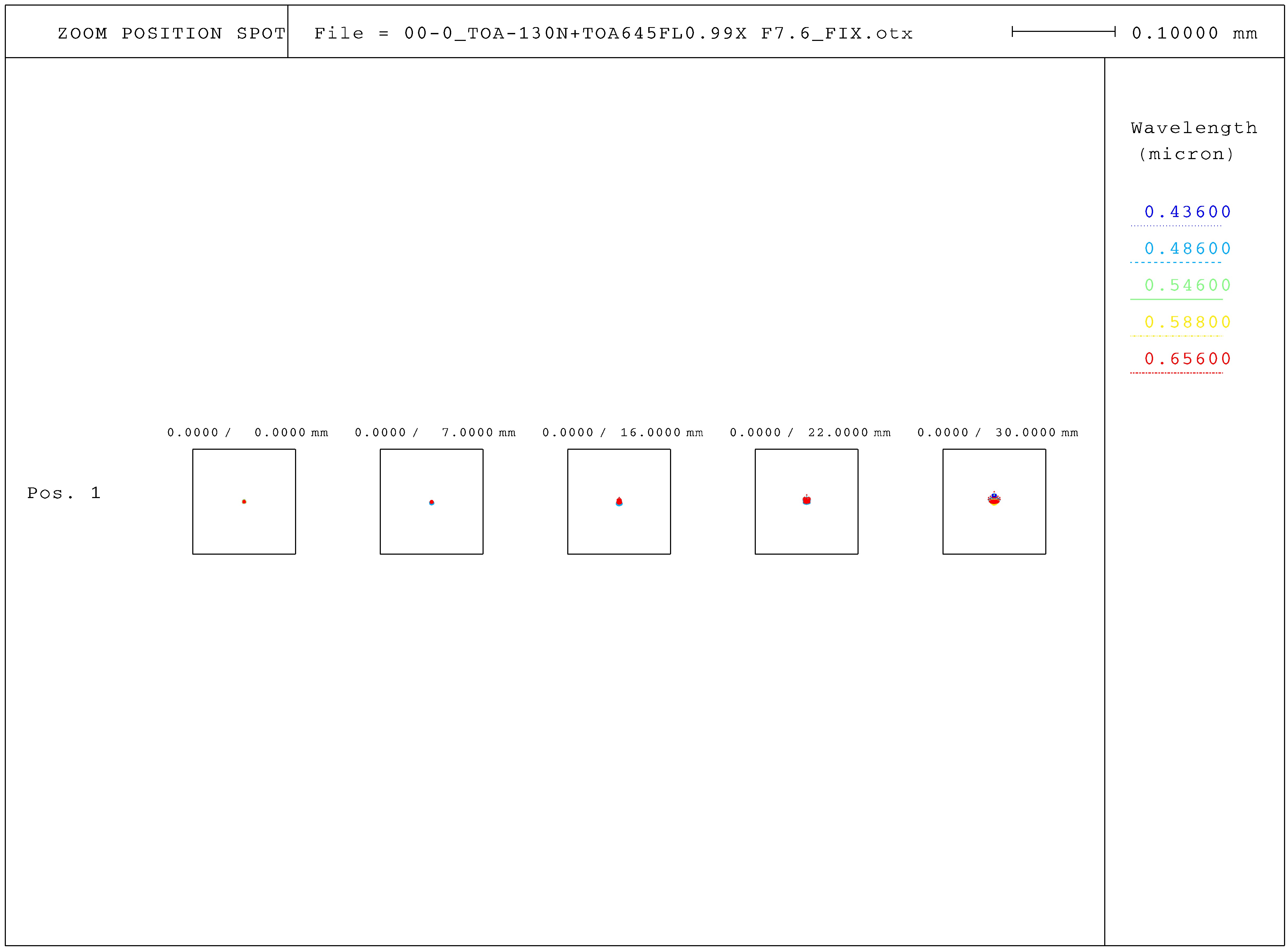1288x951 pixels.
Task: Click the spot diagram at 16.0000 mm field
Action: click(x=619, y=502)
